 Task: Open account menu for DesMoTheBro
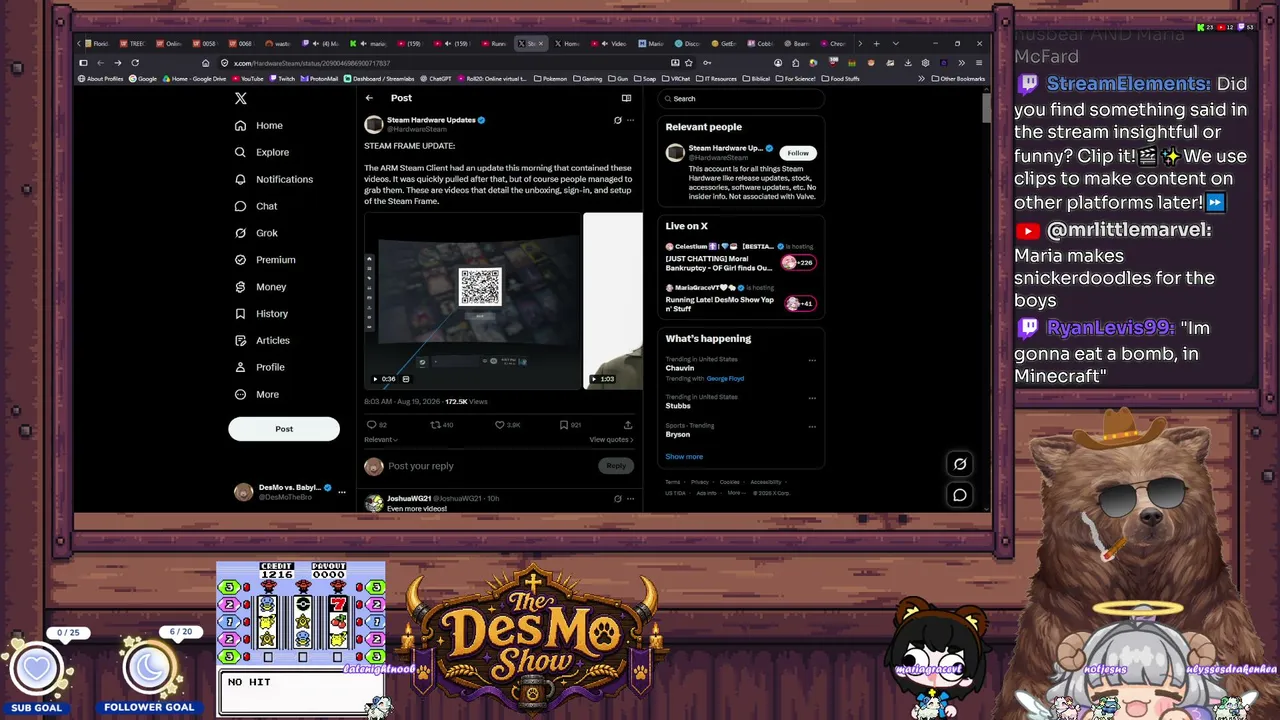pyautogui.click(x=290, y=491)
